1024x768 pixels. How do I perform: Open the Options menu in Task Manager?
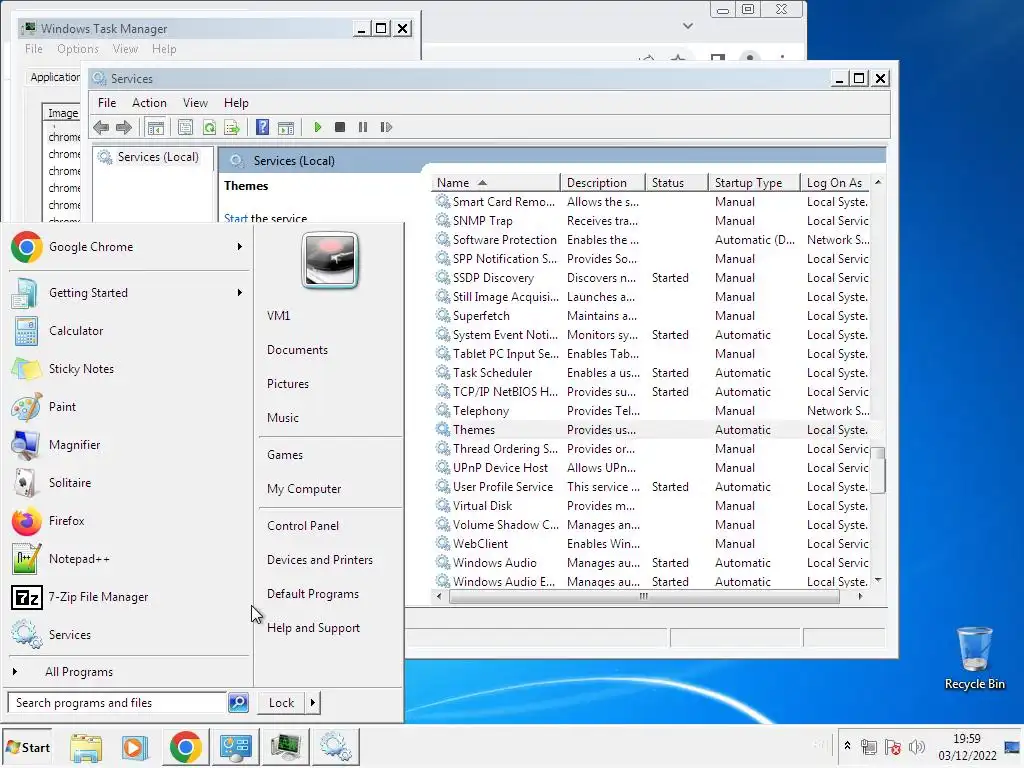78,49
